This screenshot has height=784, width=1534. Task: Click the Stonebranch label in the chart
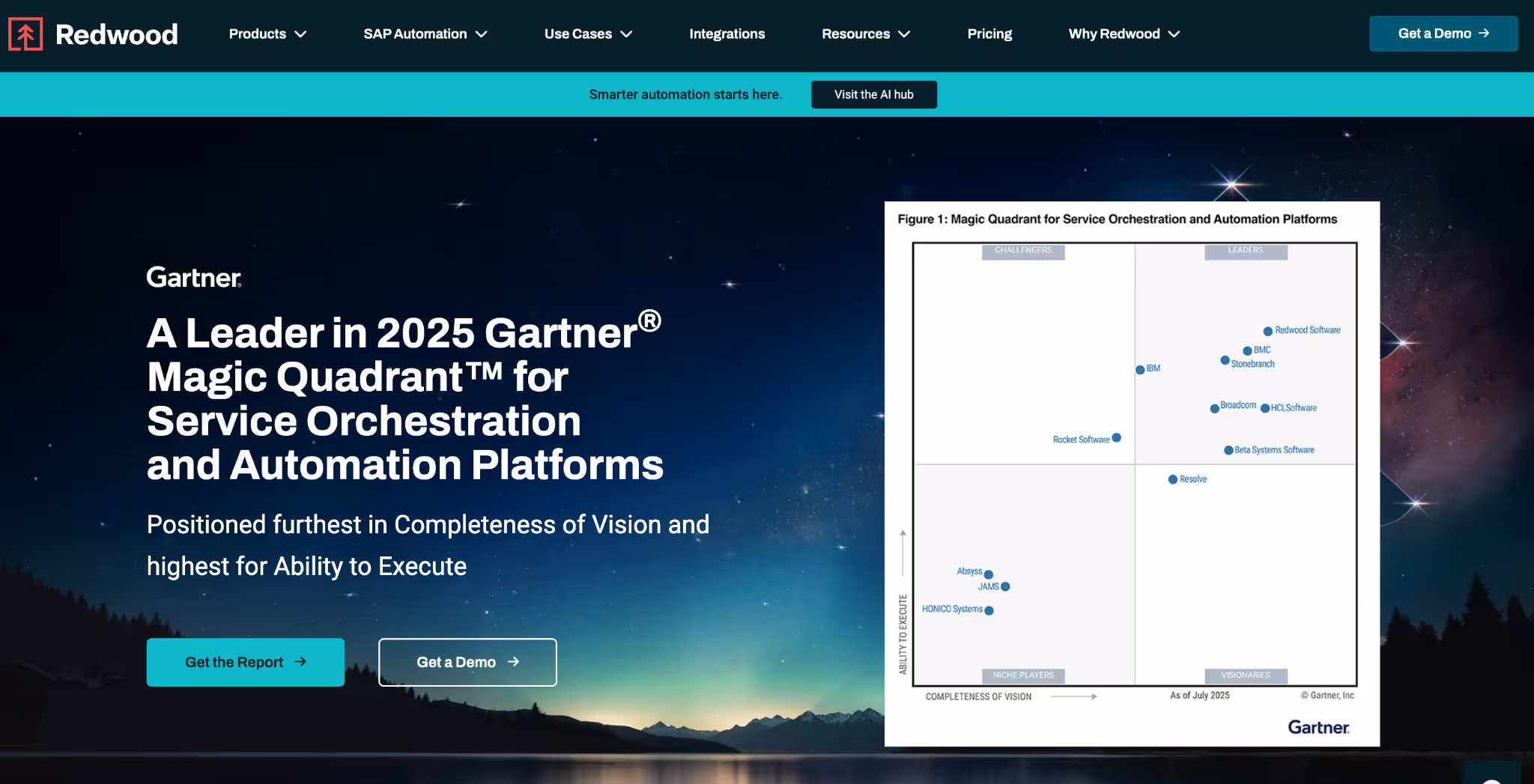click(x=1252, y=364)
